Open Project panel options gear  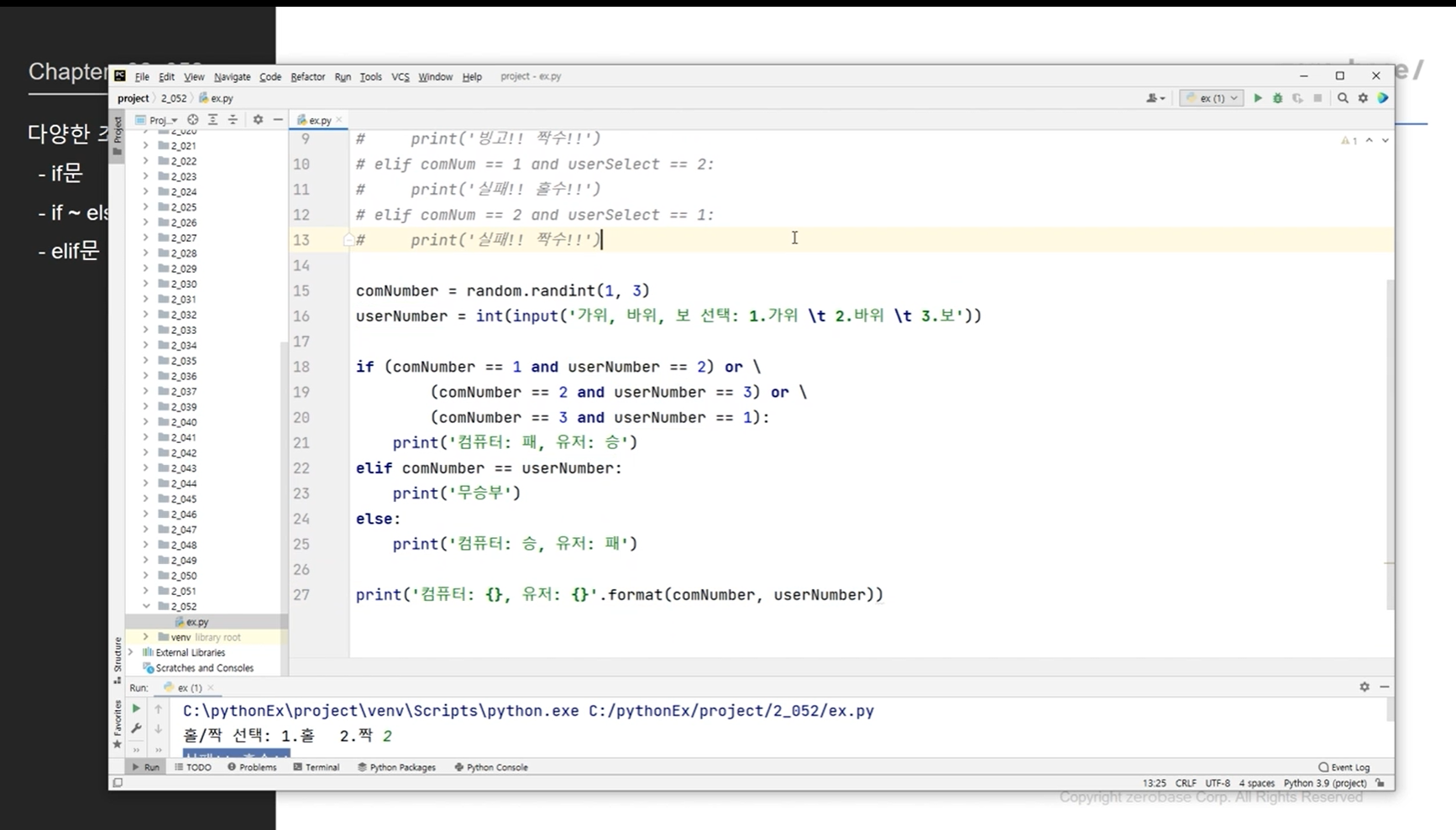coord(258,120)
